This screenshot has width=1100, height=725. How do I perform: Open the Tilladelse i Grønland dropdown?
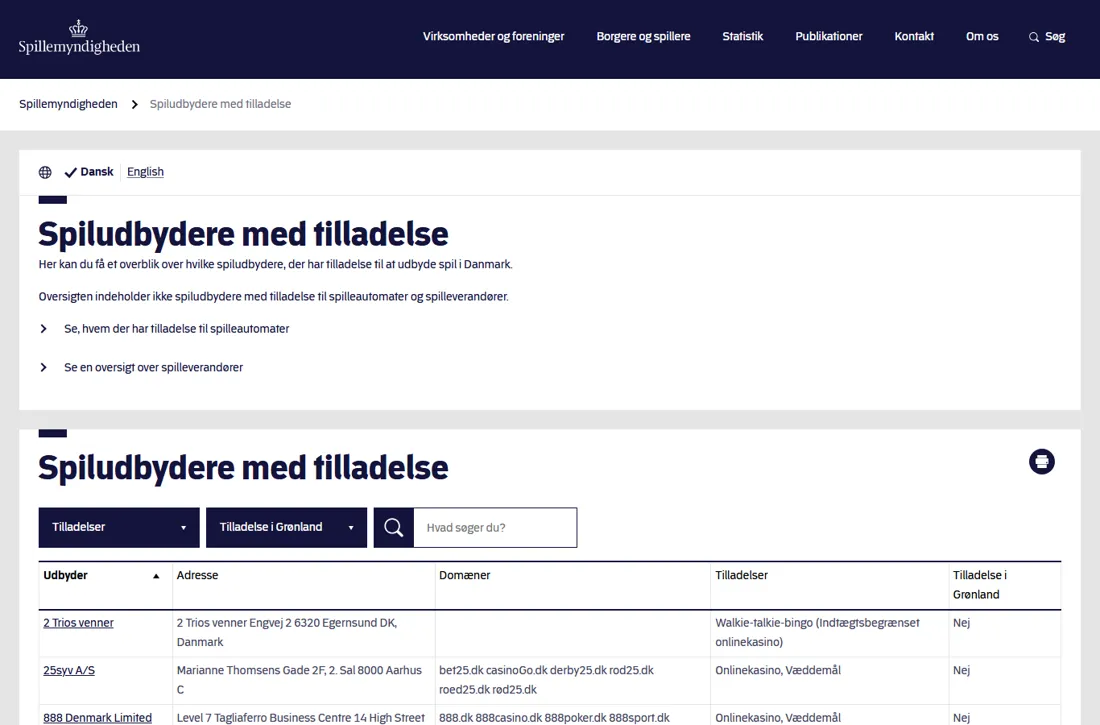[286, 528]
